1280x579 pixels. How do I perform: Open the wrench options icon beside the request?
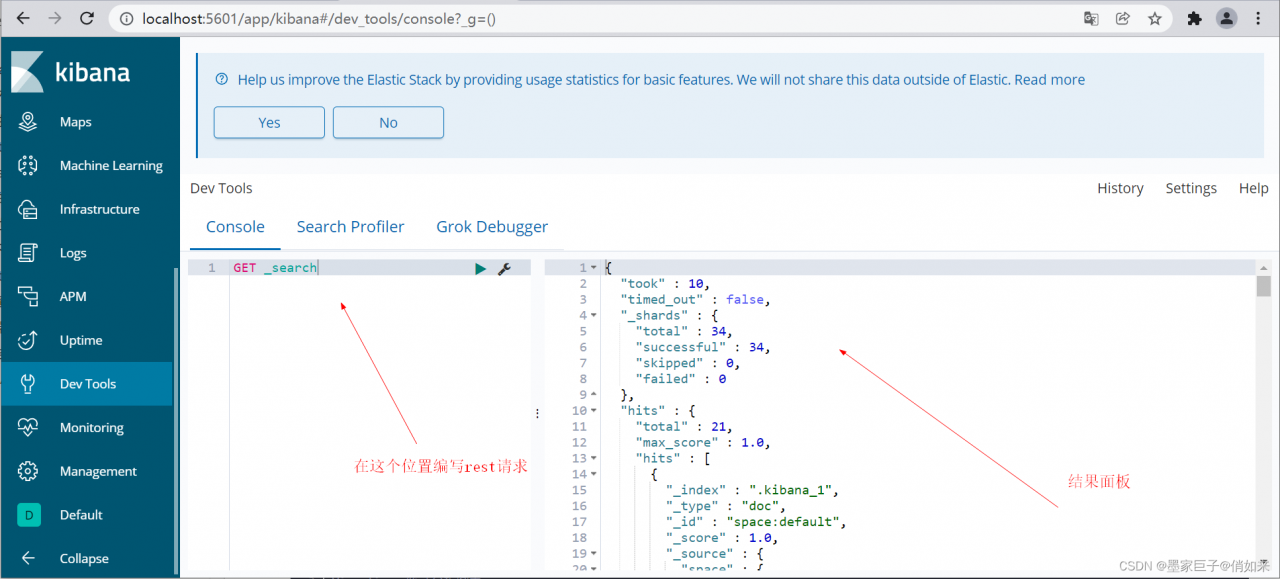pos(504,268)
